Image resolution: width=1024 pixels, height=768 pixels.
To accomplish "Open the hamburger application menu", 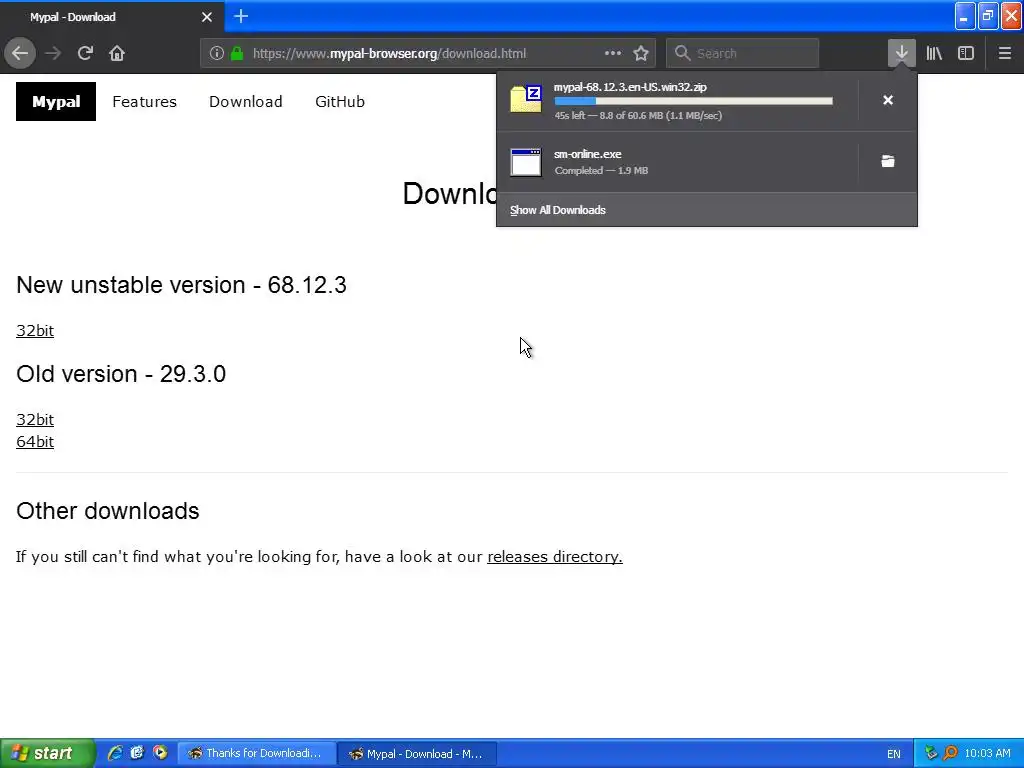I will pos(1004,54).
